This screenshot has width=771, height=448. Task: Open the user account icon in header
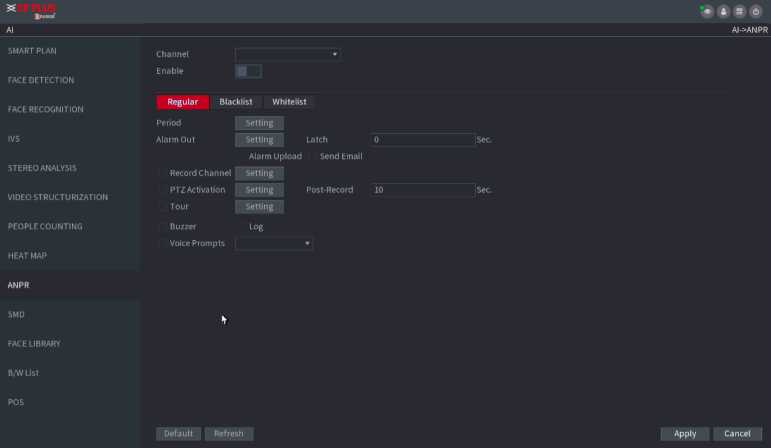(724, 11)
